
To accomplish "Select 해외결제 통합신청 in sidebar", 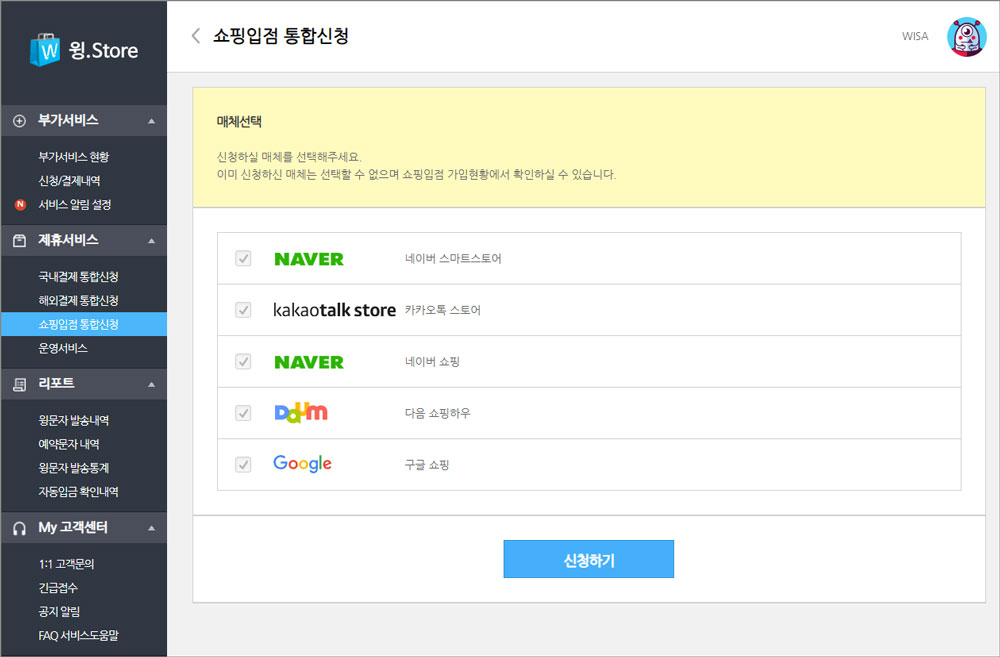I will [x=78, y=300].
